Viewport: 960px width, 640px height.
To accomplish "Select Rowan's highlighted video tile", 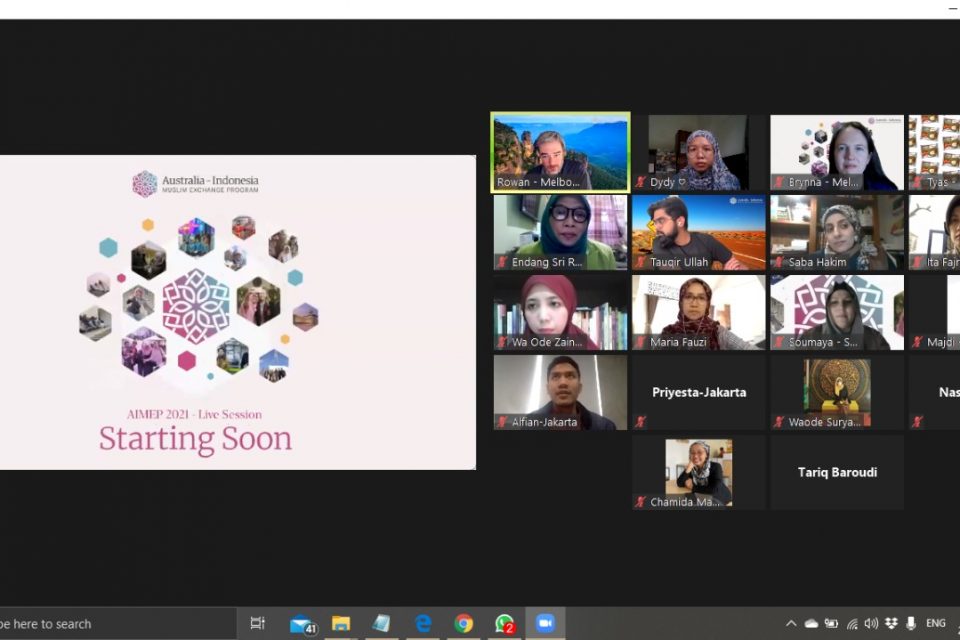I will 560,151.
